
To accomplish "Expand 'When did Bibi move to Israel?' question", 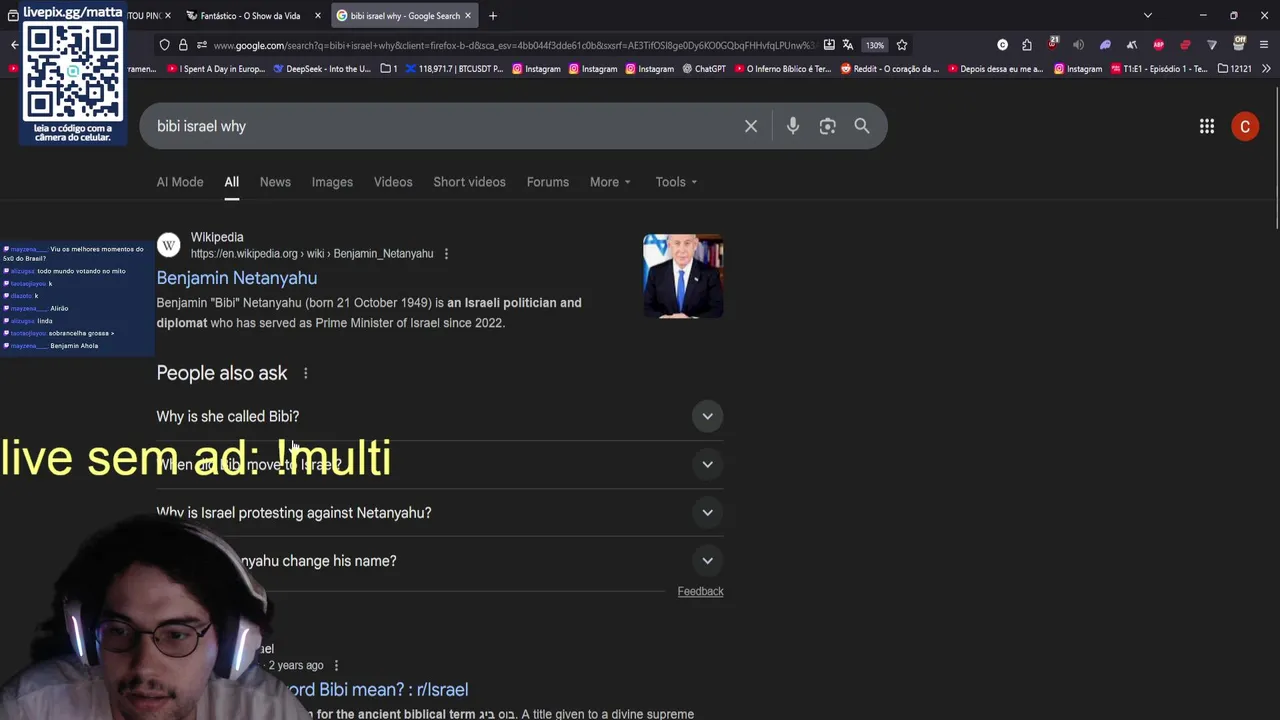I will point(439,464).
